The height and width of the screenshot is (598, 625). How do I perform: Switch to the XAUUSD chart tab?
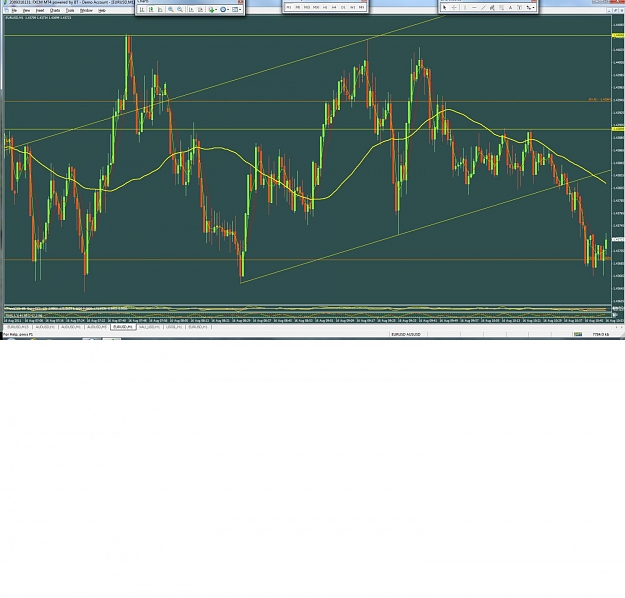click(x=149, y=327)
